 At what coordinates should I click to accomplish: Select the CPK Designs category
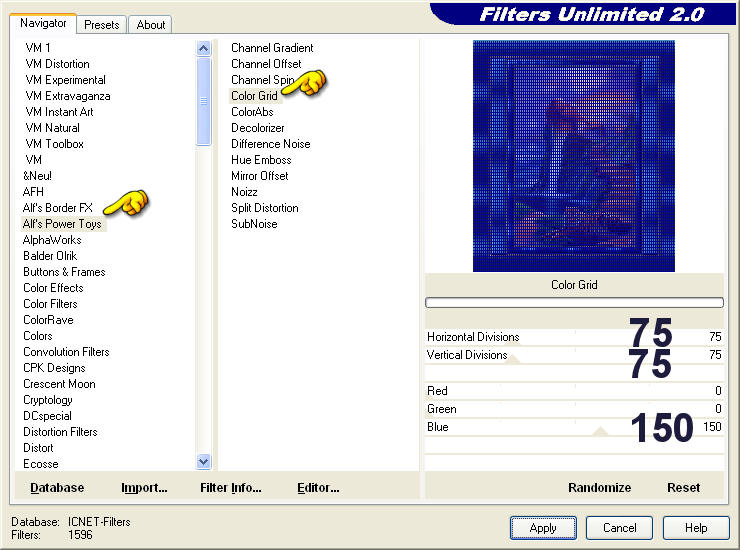click(x=54, y=368)
